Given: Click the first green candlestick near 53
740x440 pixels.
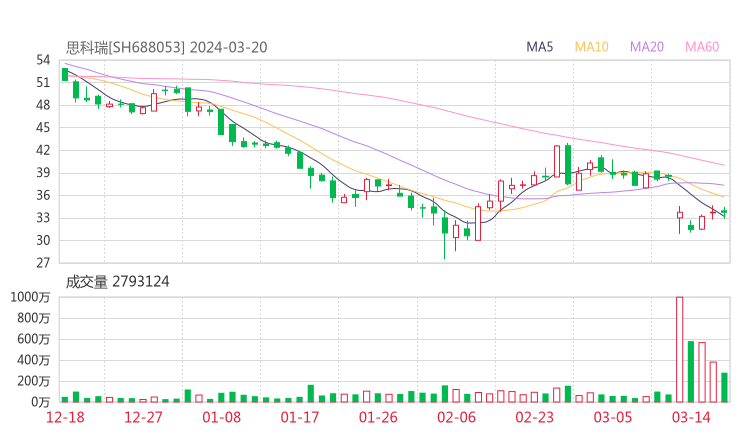Looking at the screenshot, I should (65, 75).
